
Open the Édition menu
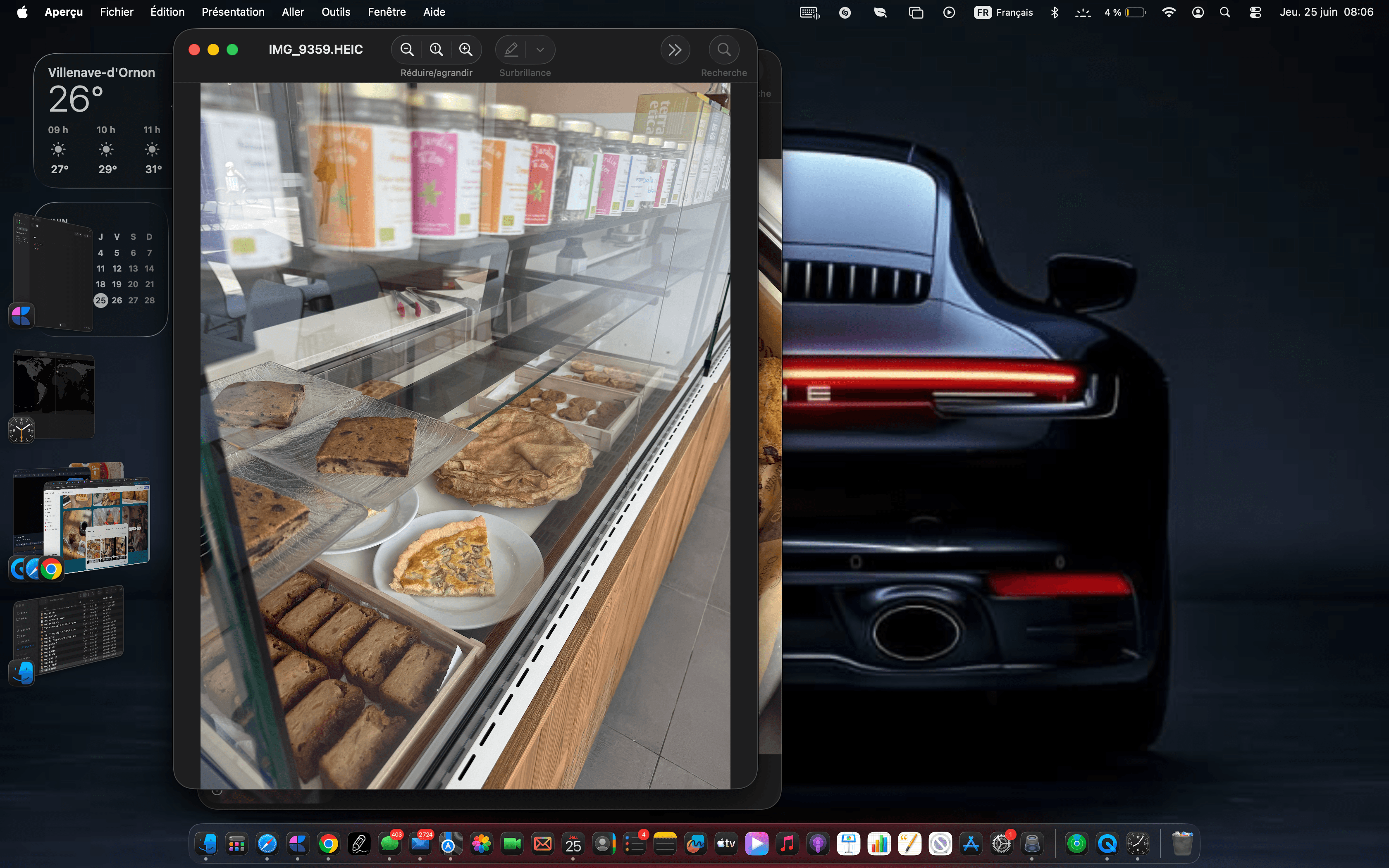(x=167, y=12)
